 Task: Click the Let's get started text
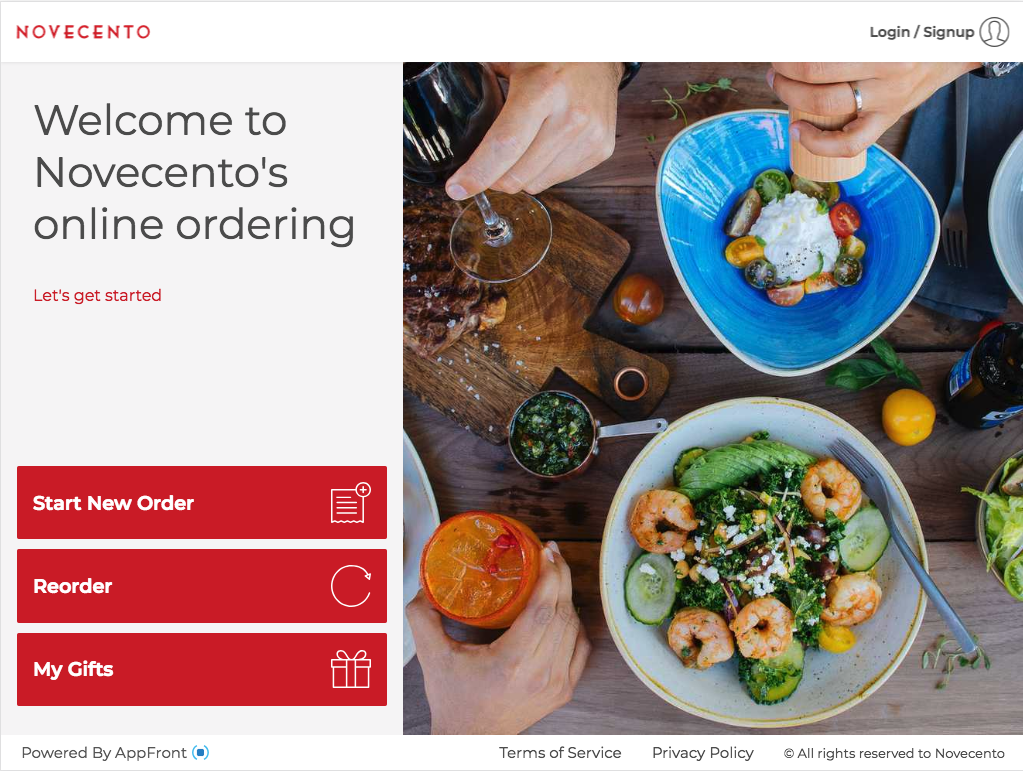pyautogui.click(x=97, y=295)
